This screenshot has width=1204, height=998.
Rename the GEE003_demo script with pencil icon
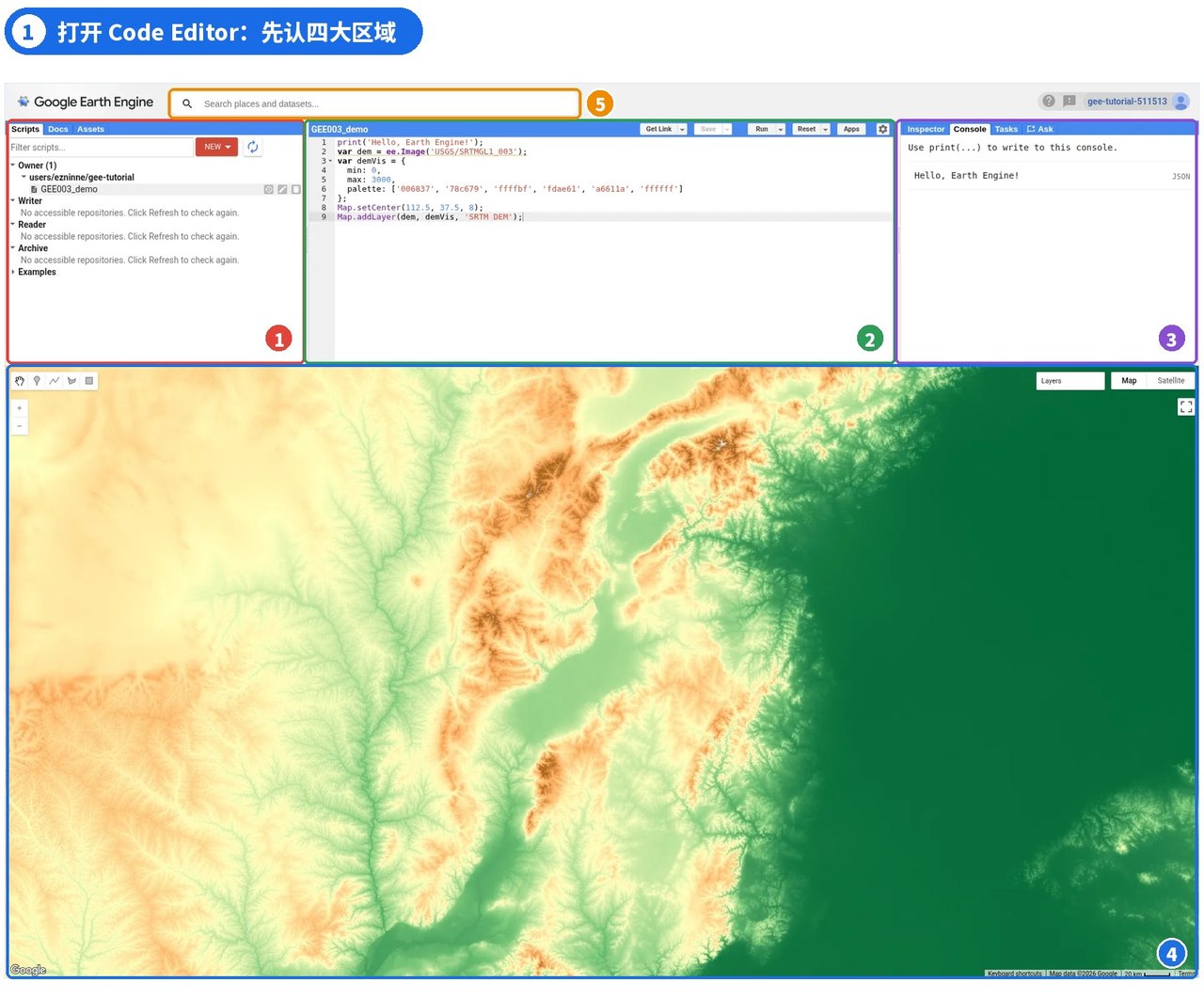282,189
